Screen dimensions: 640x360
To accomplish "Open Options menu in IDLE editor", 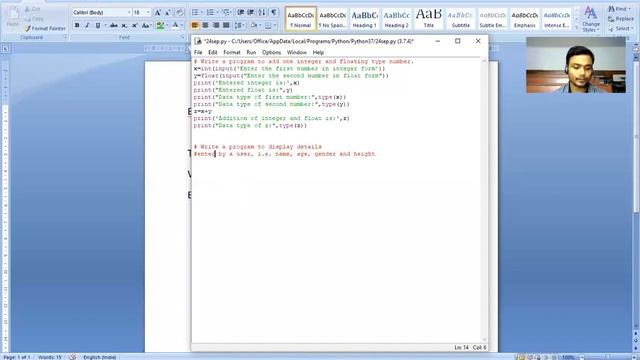I will tap(271, 53).
